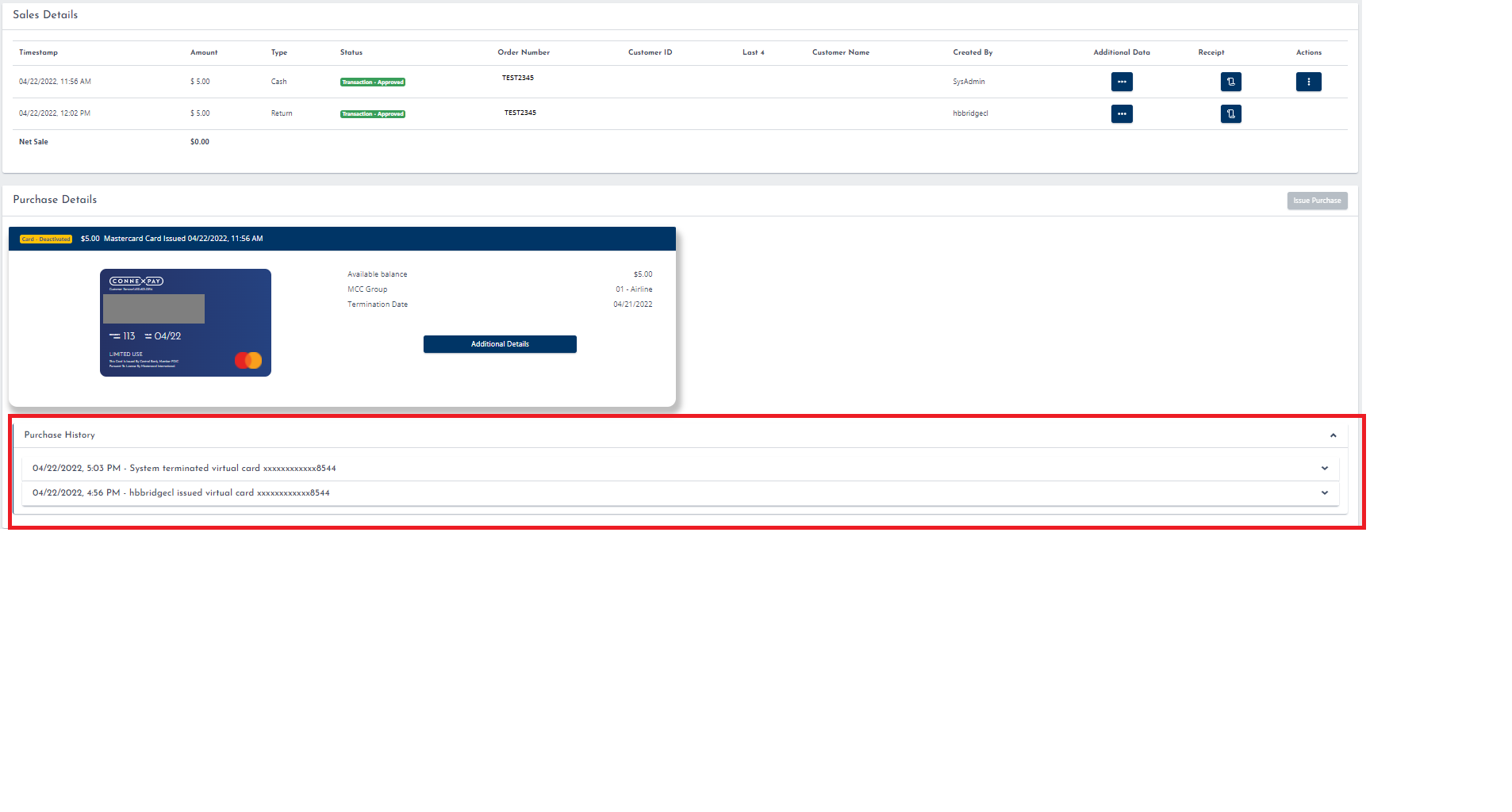Click the Status column header
This screenshot has width=1512, height=812.
(x=351, y=52)
